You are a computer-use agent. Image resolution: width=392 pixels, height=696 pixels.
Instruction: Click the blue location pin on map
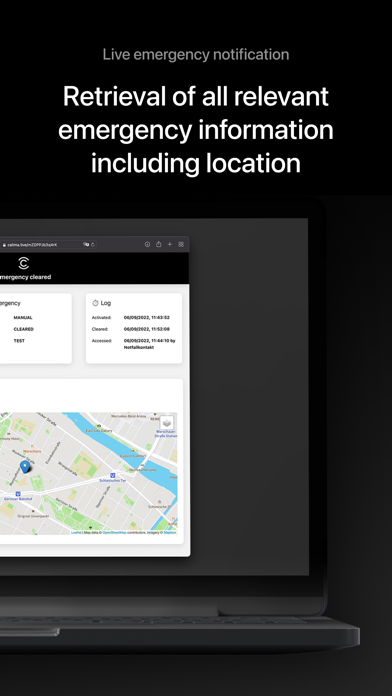click(x=25, y=467)
